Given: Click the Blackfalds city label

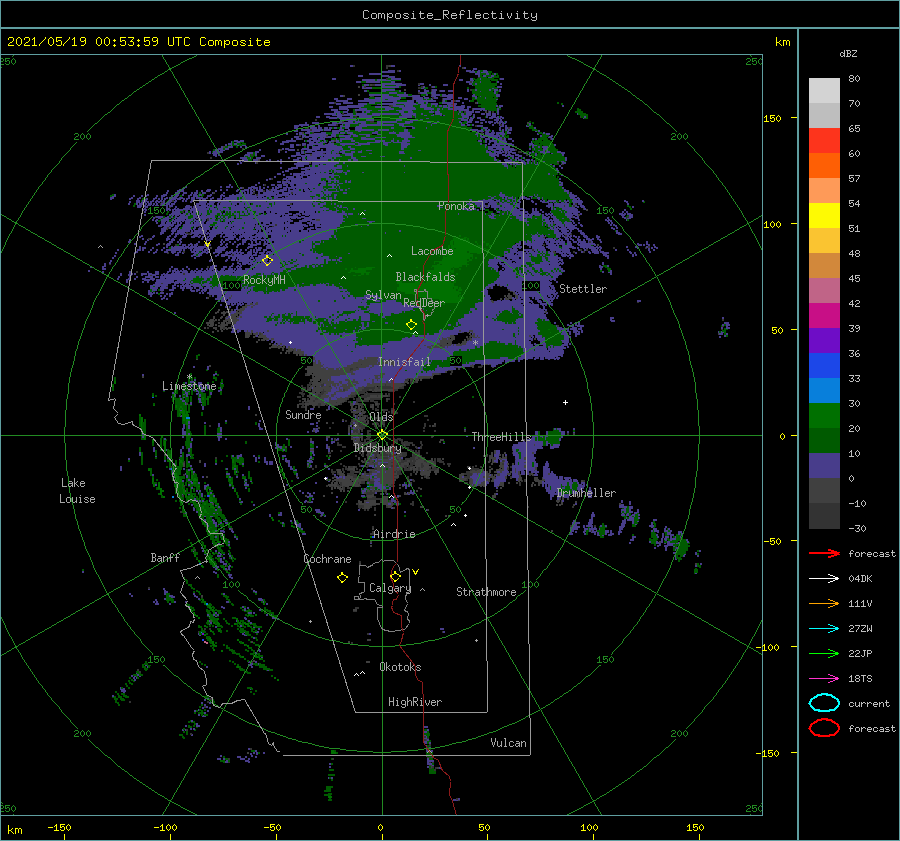Looking at the screenshot, I should coord(425,277).
